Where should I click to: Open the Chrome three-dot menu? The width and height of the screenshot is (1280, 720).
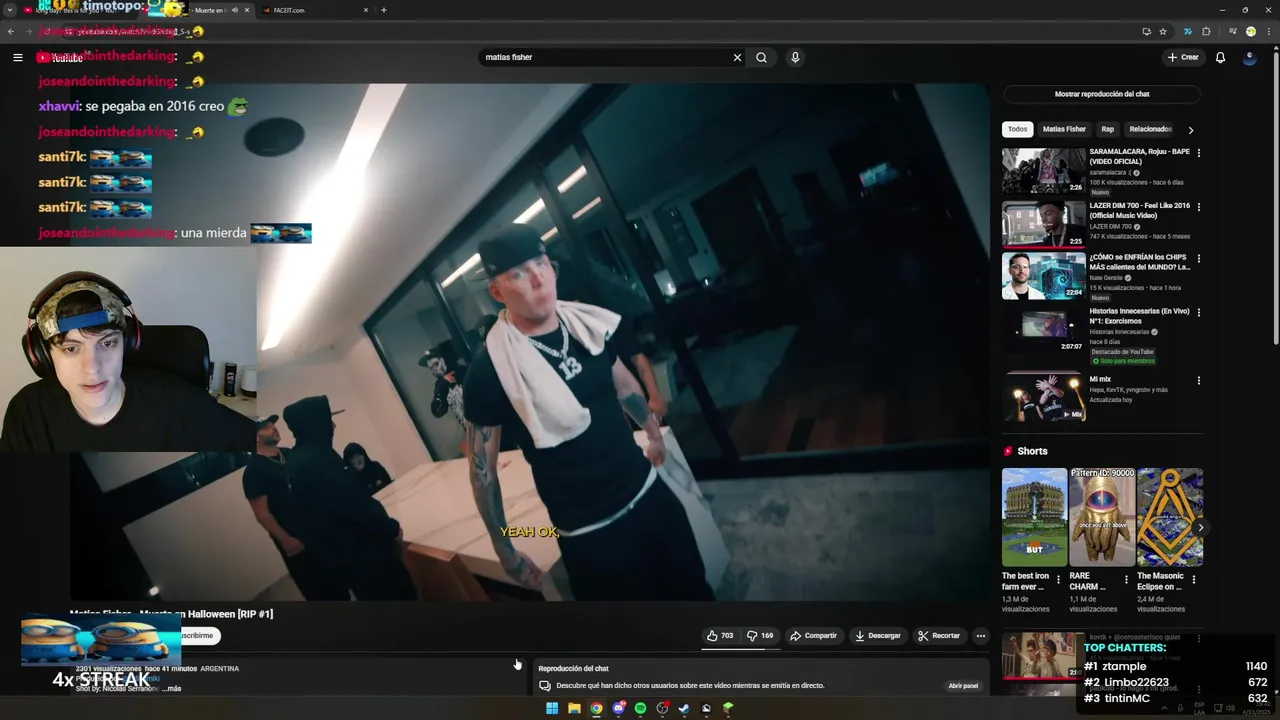(x=1268, y=31)
